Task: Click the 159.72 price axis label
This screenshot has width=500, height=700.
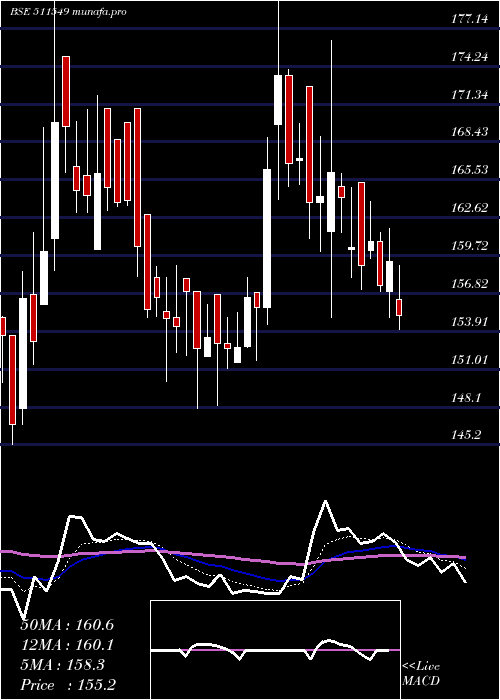Action: 469,246
